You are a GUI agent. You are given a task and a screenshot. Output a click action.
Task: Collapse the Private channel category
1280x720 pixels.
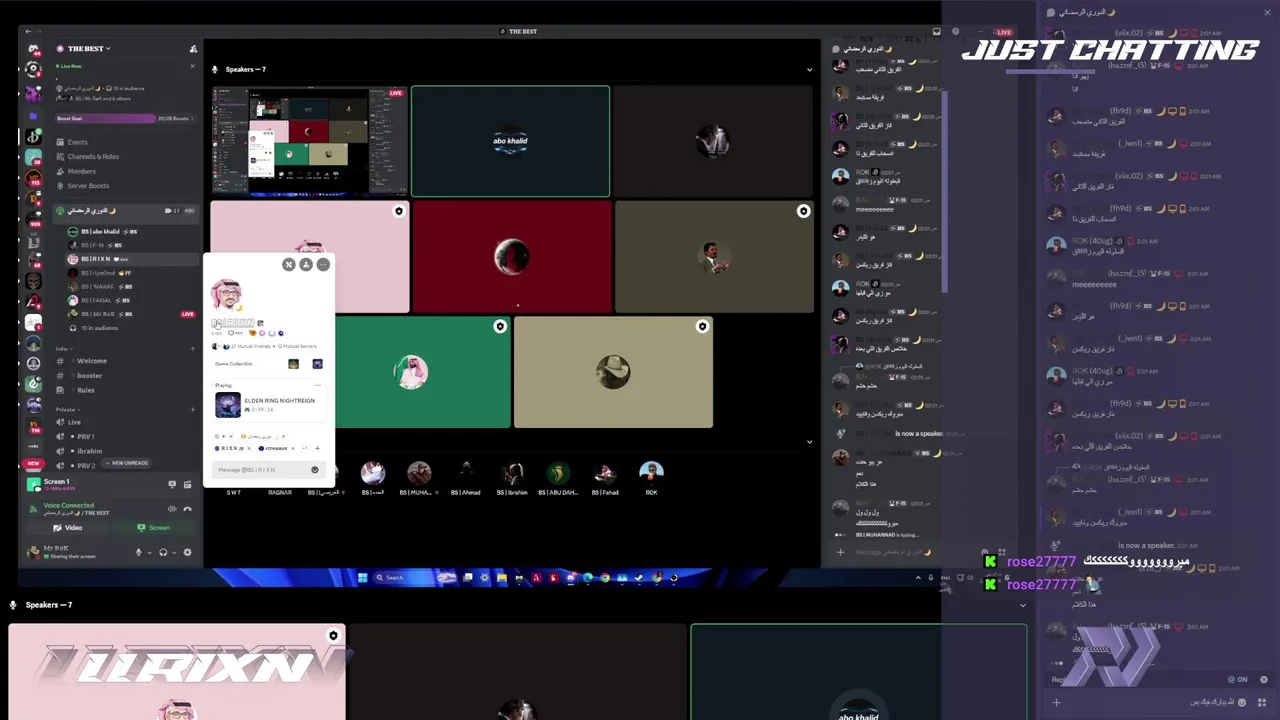[x=66, y=409]
